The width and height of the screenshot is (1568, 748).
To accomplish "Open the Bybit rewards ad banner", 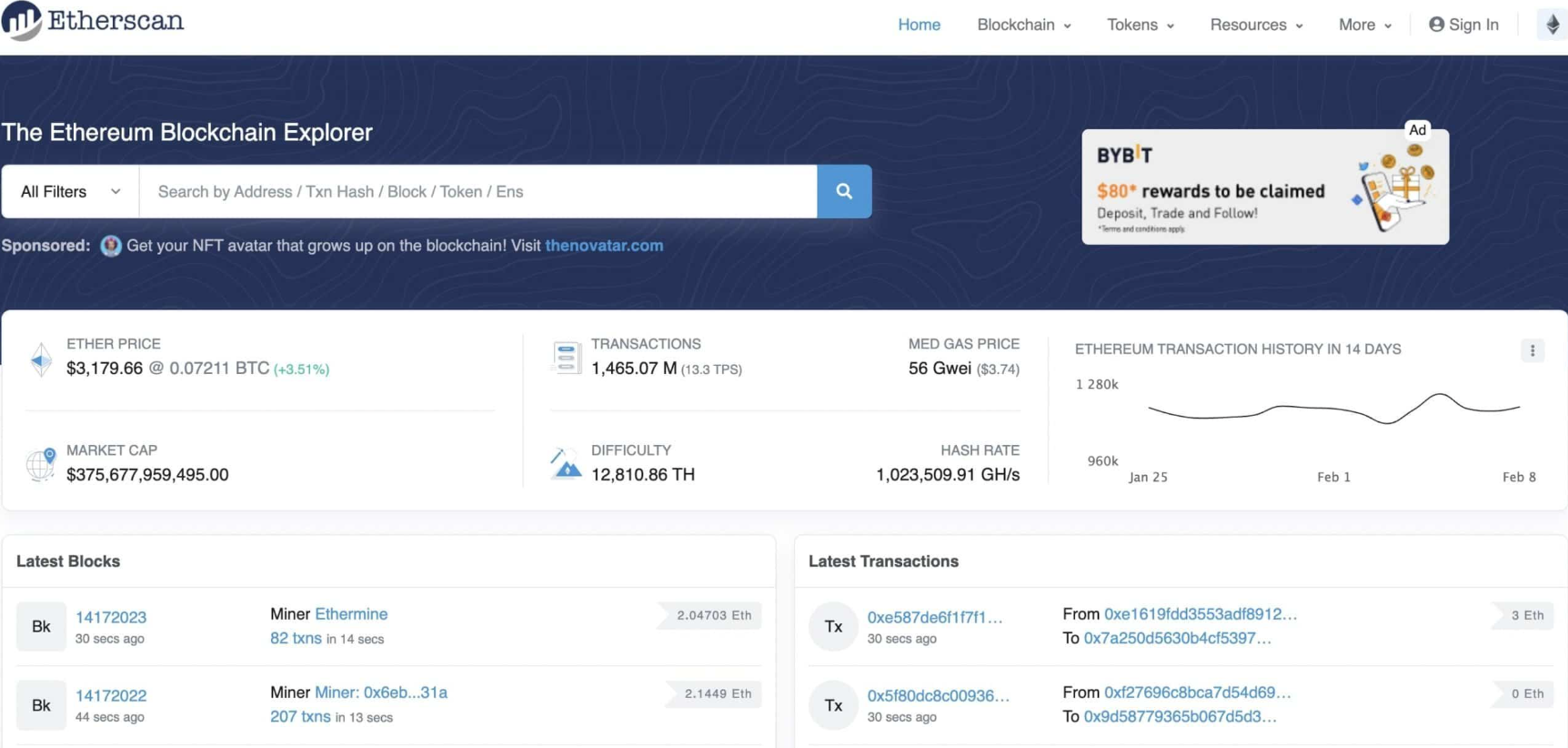I will click(1265, 187).
